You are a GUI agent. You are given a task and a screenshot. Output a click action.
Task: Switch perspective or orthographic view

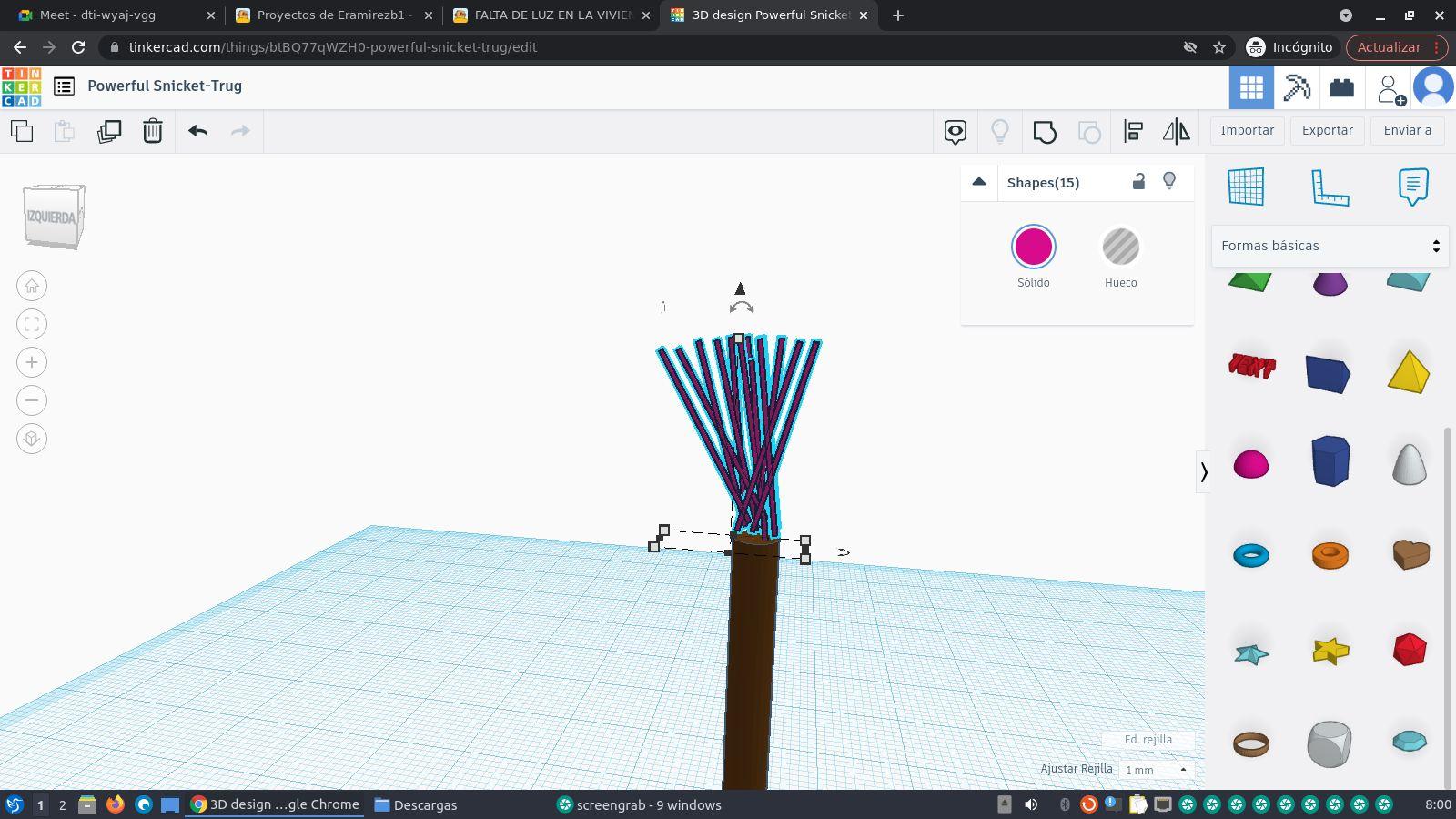32,439
